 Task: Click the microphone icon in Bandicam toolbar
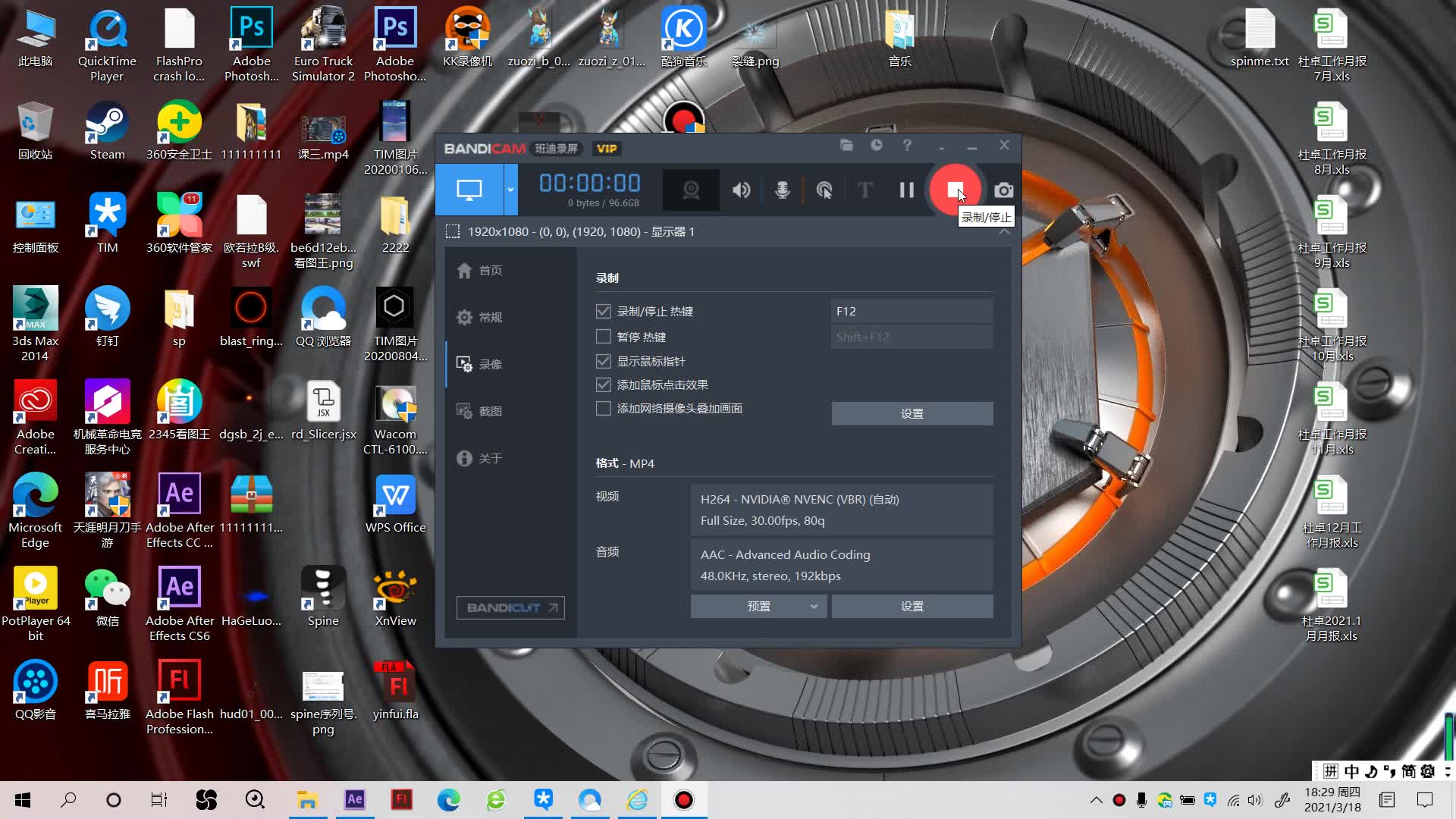click(x=782, y=190)
